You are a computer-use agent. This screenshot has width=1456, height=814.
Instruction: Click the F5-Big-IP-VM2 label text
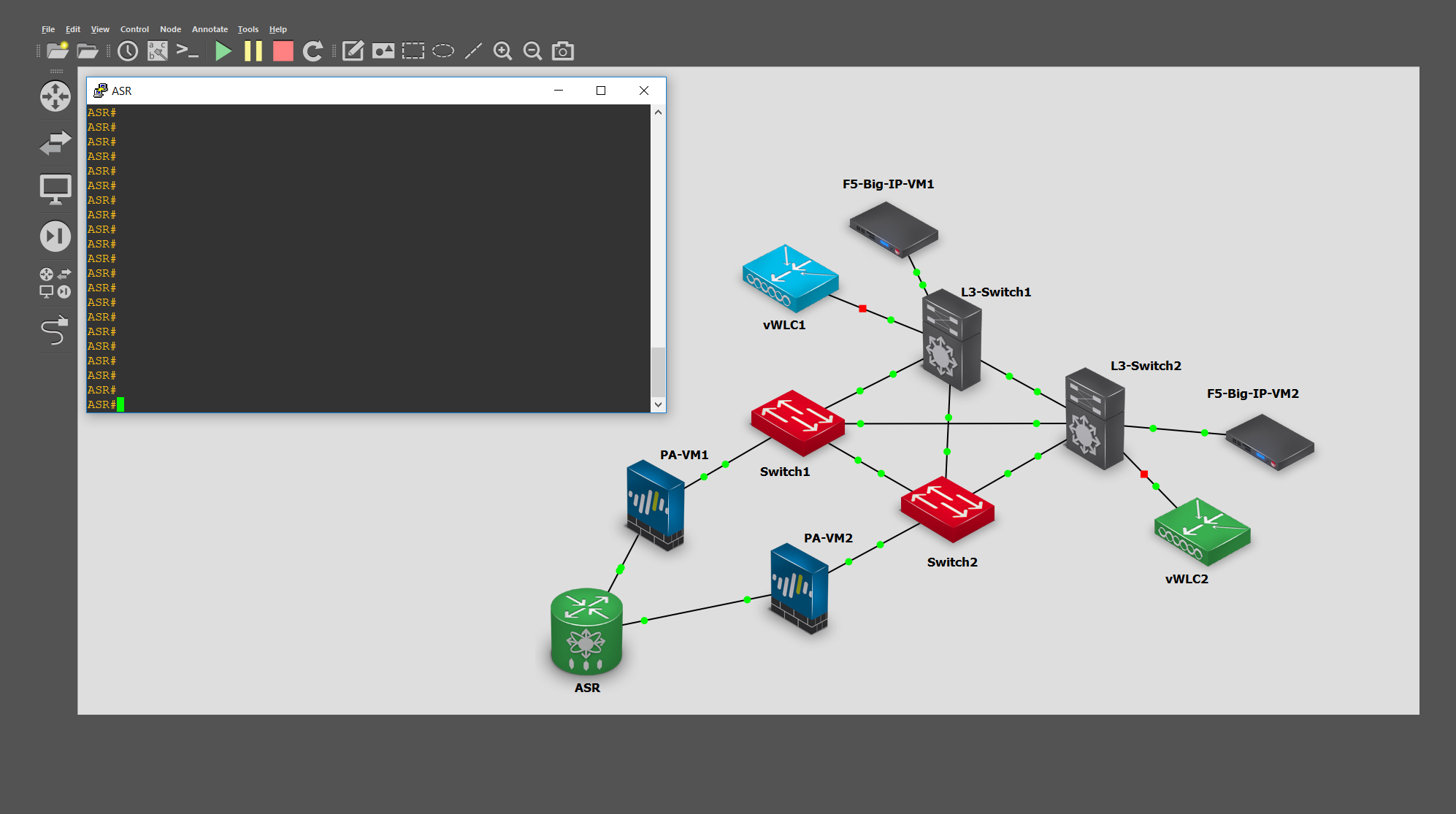[x=1253, y=393]
